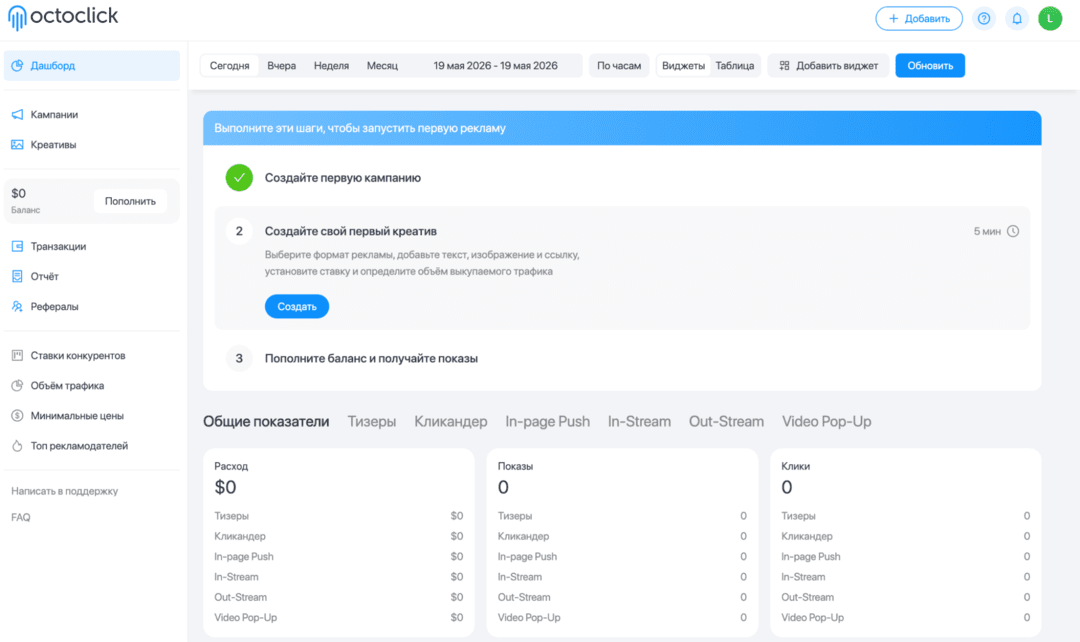Click the Рефералы people icon

tap(17, 307)
